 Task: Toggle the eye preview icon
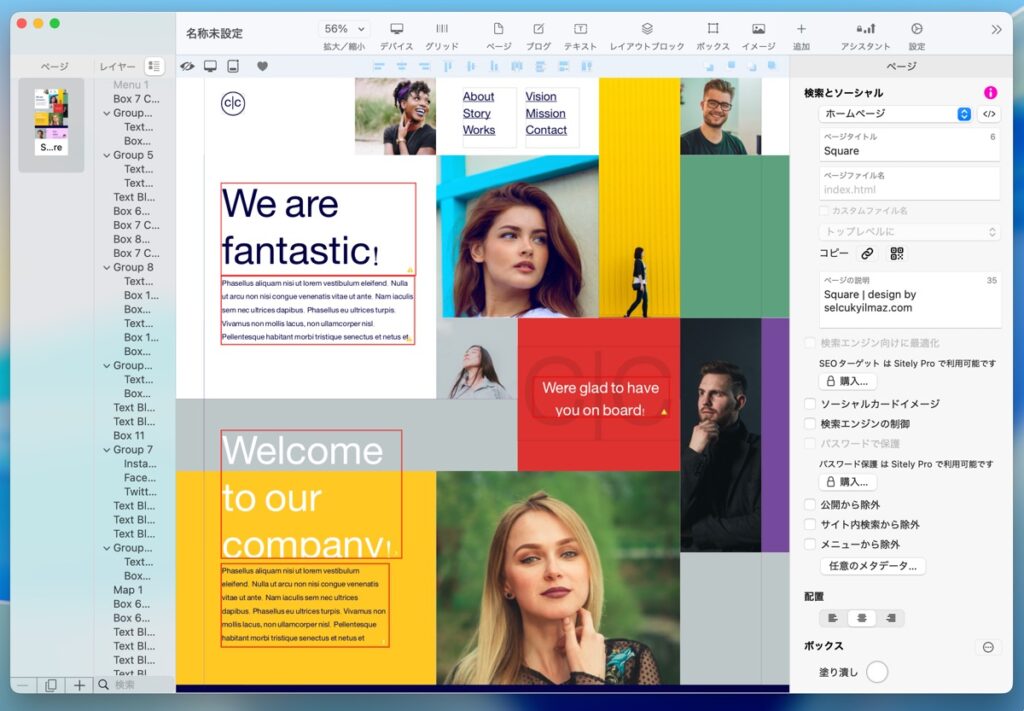coord(187,67)
